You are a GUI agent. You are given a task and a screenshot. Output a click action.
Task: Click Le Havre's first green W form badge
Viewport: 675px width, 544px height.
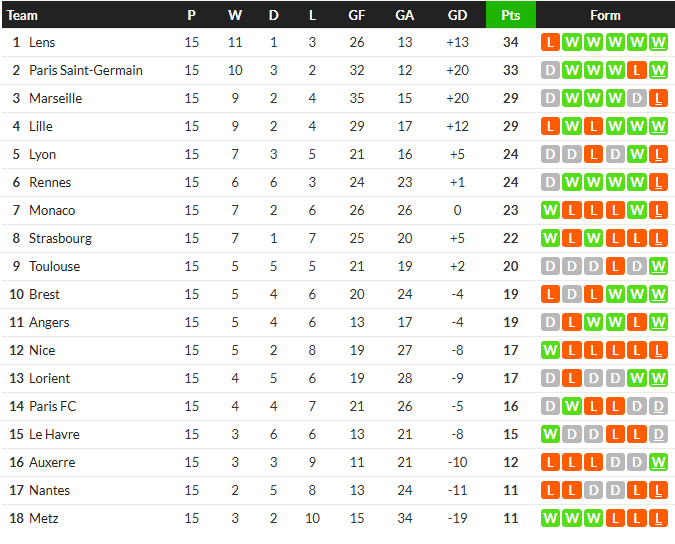(x=549, y=434)
